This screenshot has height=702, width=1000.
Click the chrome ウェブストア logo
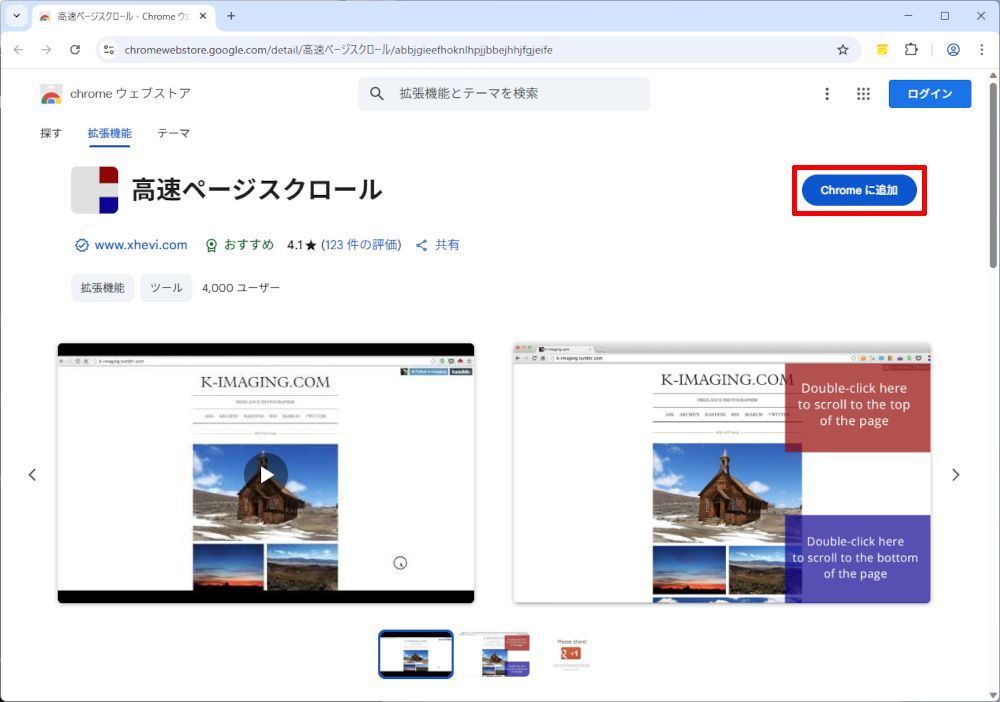pos(115,94)
